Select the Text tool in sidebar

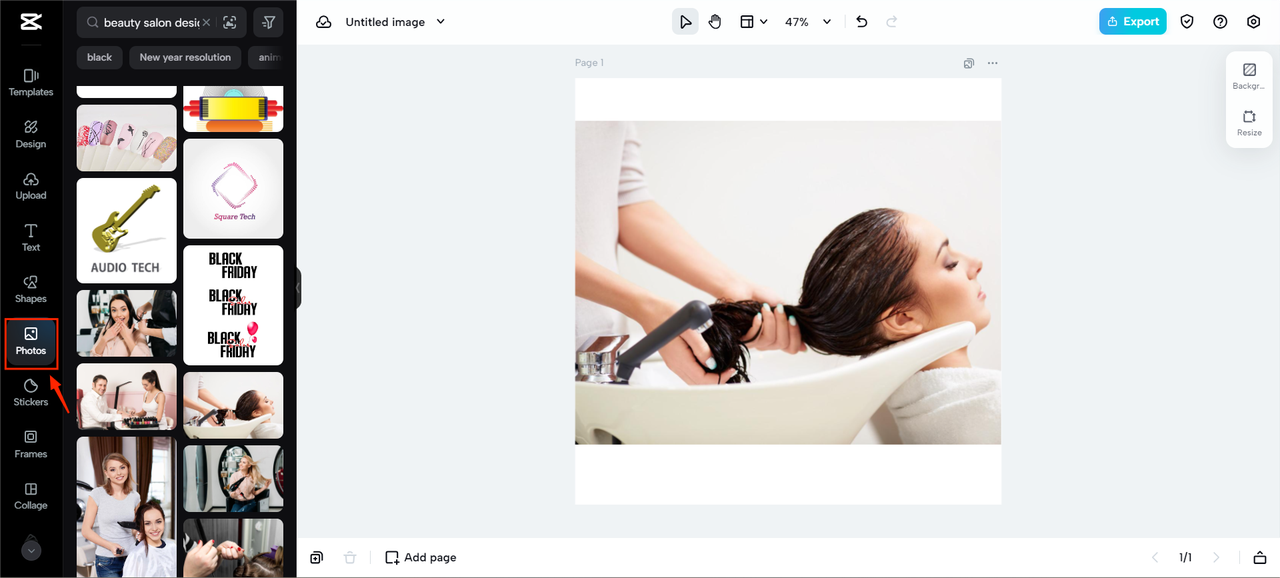(31, 237)
